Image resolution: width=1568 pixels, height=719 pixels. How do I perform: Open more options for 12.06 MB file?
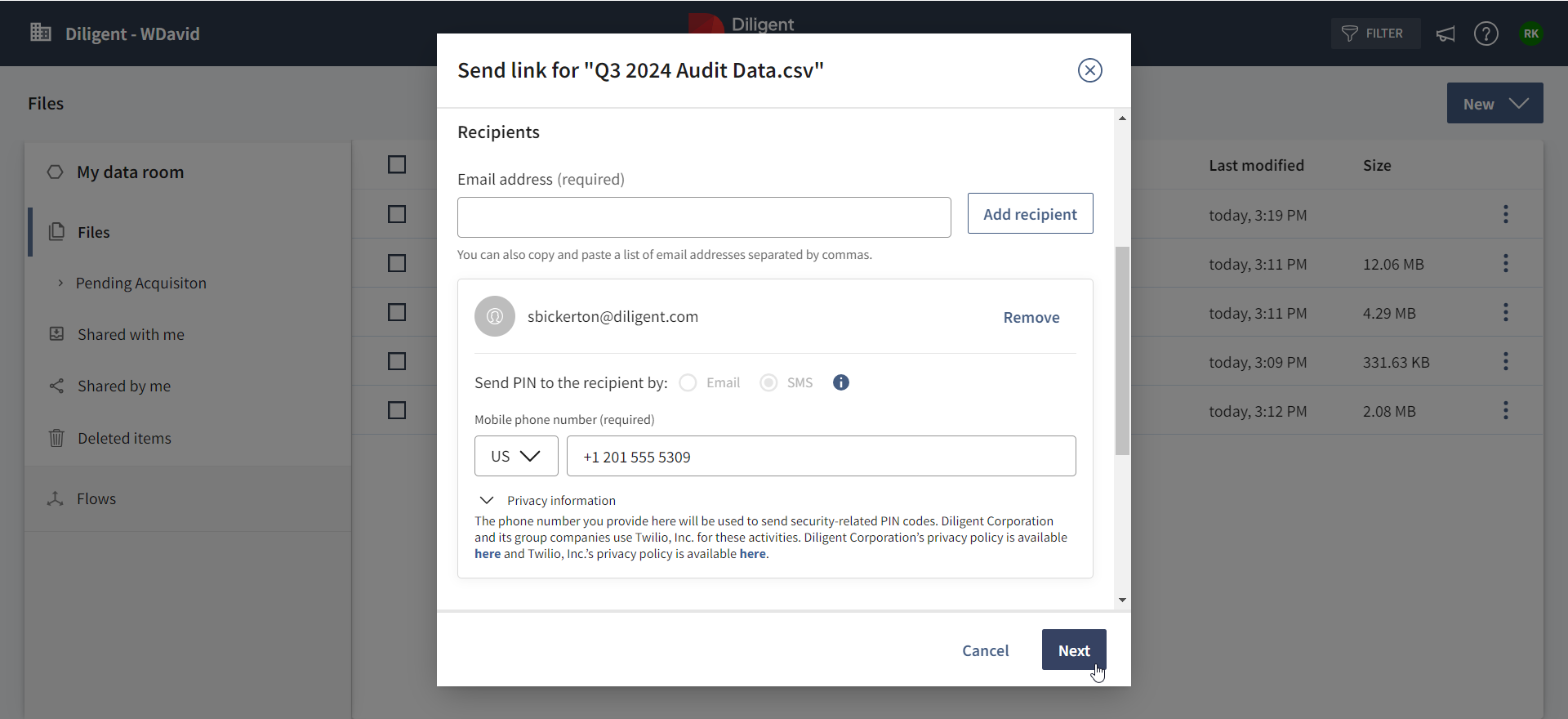1506,263
